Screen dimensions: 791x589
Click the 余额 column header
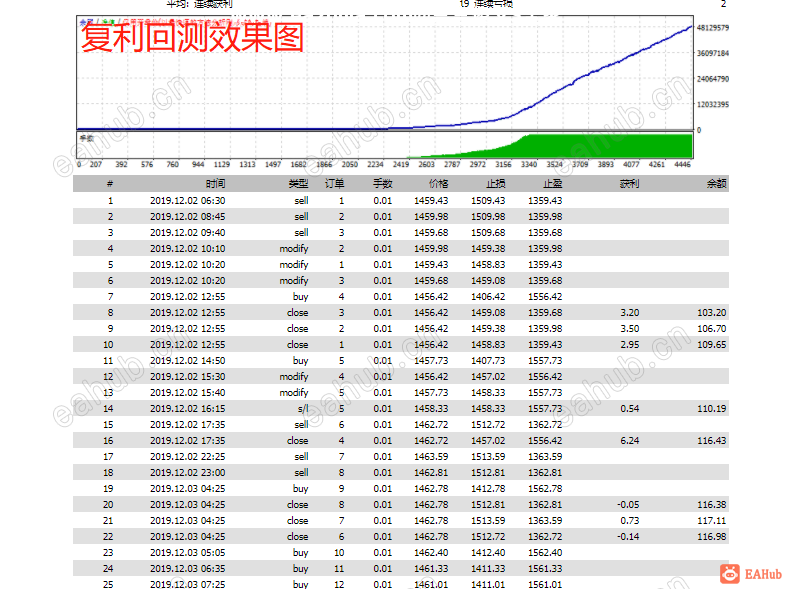point(717,184)
